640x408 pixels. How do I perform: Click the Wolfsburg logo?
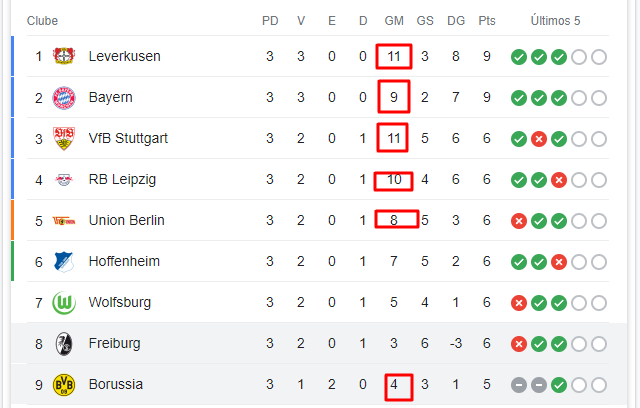[64, 303]
